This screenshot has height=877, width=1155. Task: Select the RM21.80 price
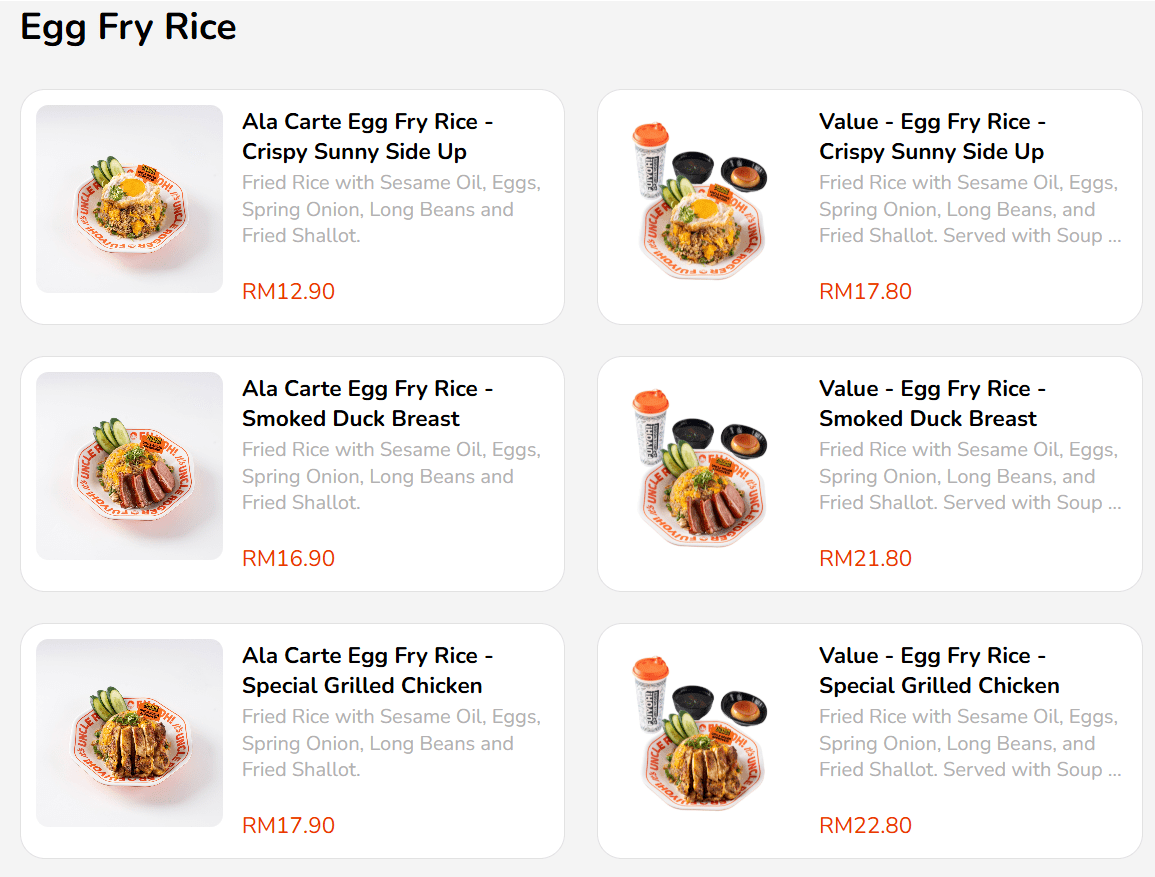tap(865, 559)
